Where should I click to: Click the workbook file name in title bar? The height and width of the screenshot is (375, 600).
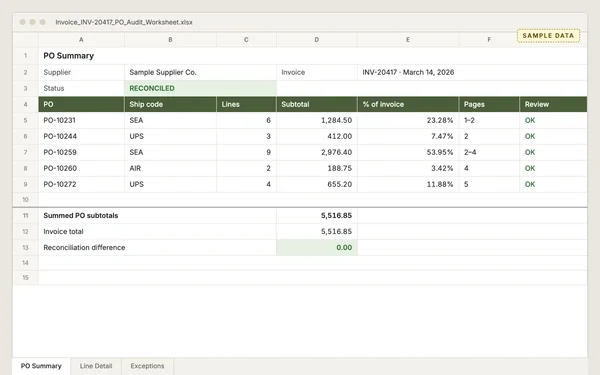tap(124, 22)
